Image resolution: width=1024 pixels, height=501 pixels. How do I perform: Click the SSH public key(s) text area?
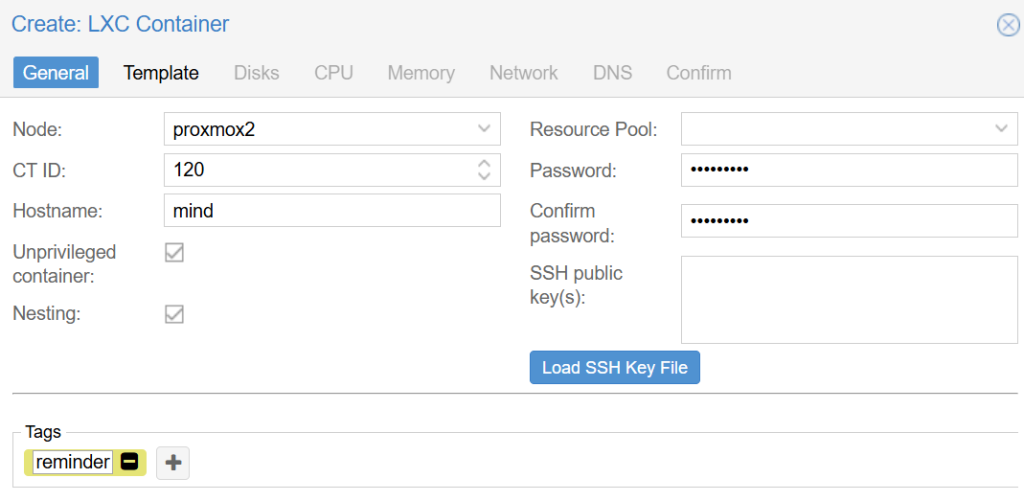coord(849,300)
